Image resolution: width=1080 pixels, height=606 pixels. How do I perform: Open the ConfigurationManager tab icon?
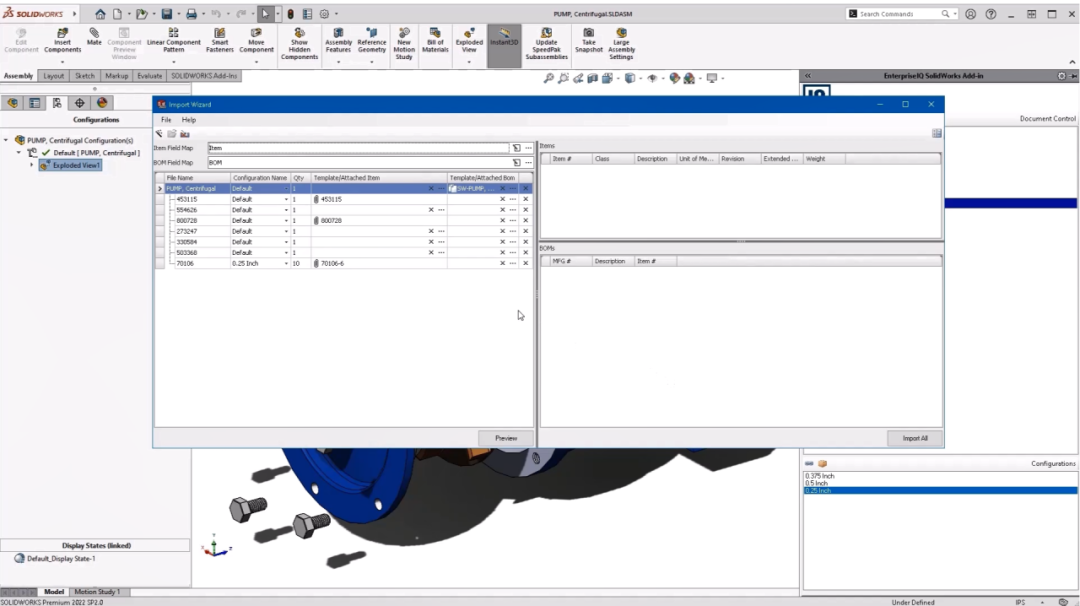(57, 103)
